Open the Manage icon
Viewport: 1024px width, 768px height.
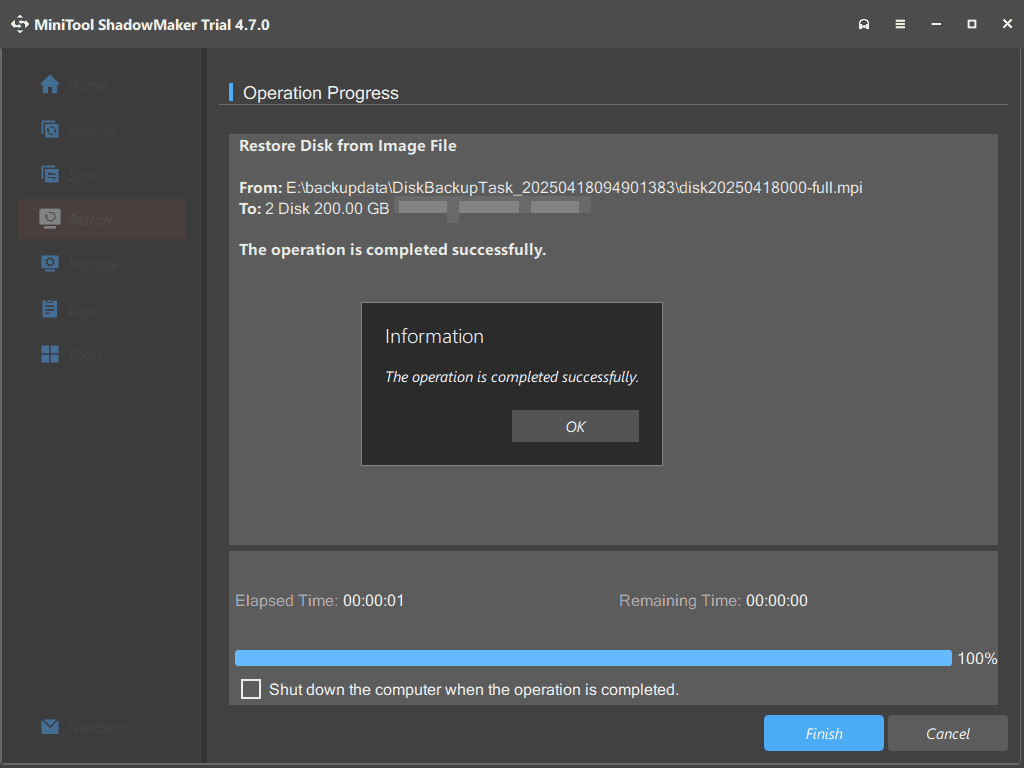click(x=49, y=264)
